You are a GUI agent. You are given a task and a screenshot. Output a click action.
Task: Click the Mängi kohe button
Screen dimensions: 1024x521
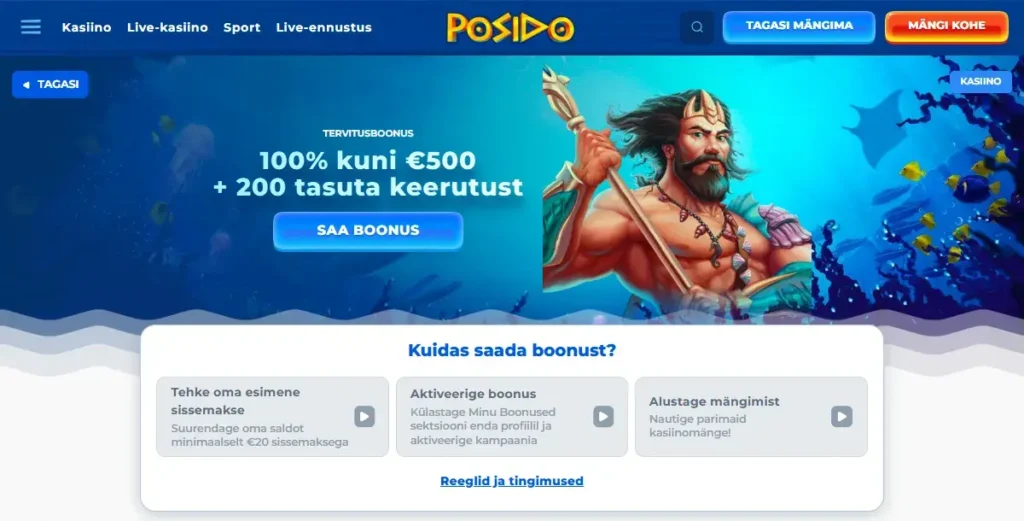coord(946,27)
